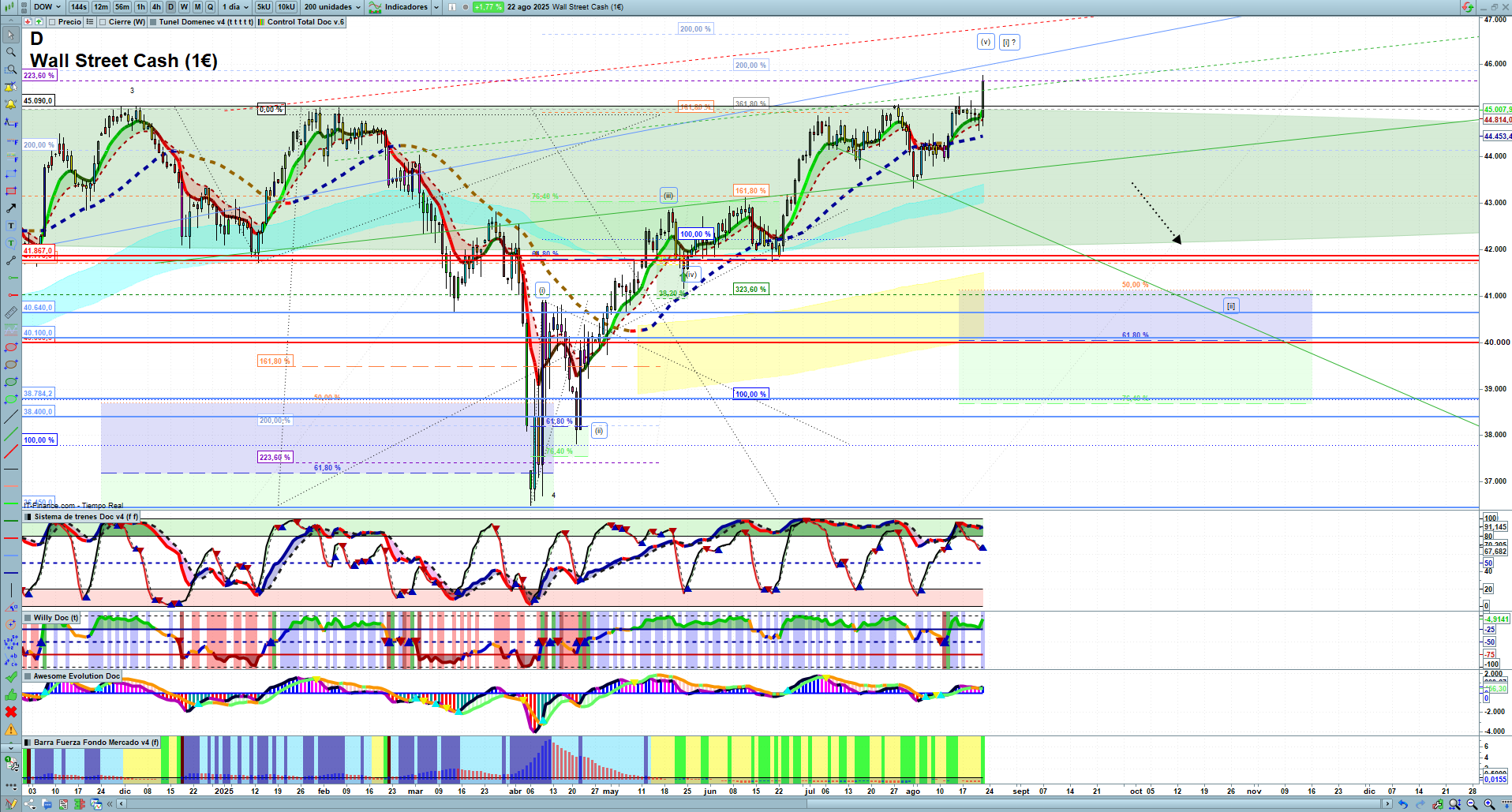Choose the red rectangle drawing tool
1512x812 pixels.
(x=10, y=191)
